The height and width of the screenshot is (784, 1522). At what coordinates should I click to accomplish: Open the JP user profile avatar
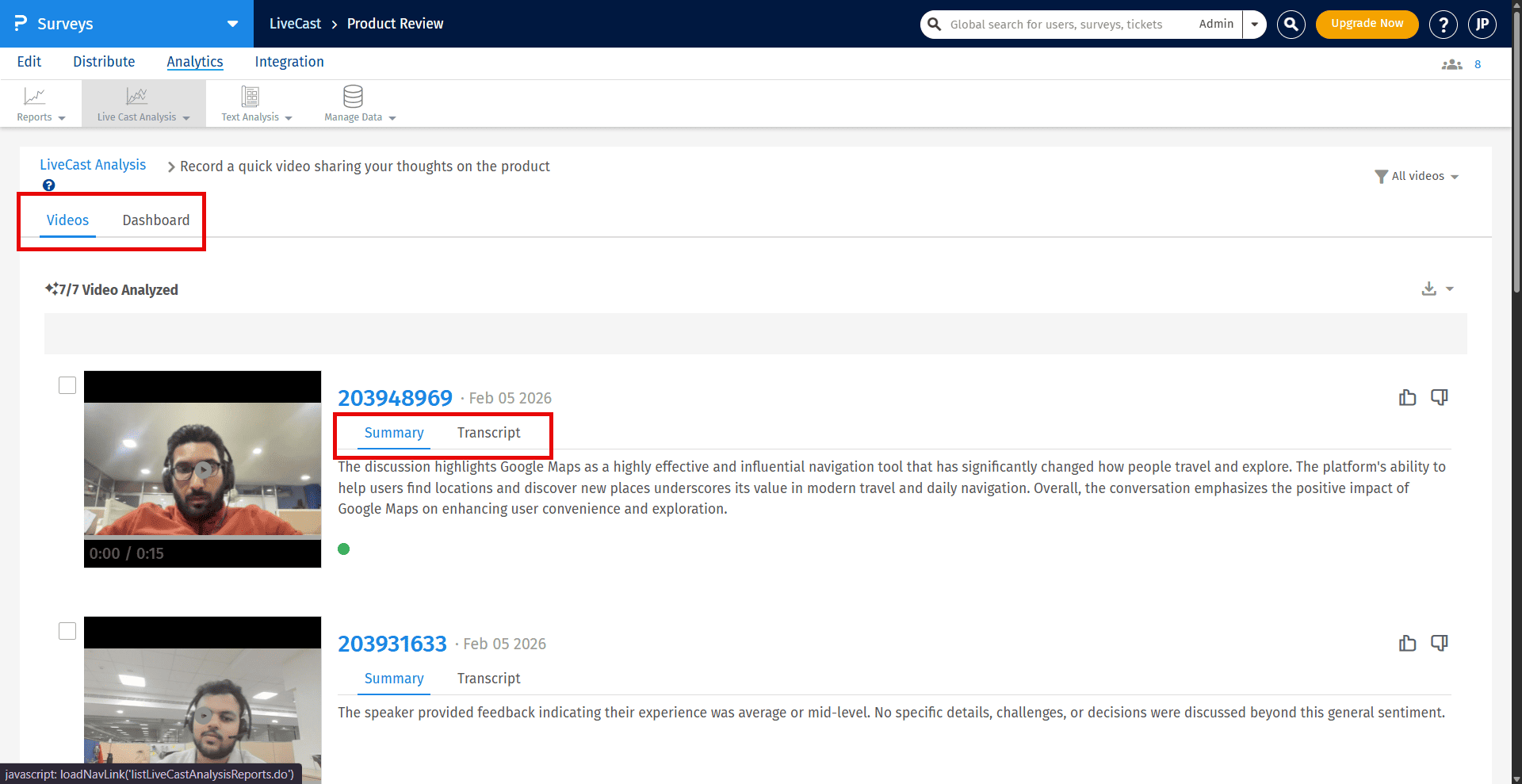(x=1482, y=25)
